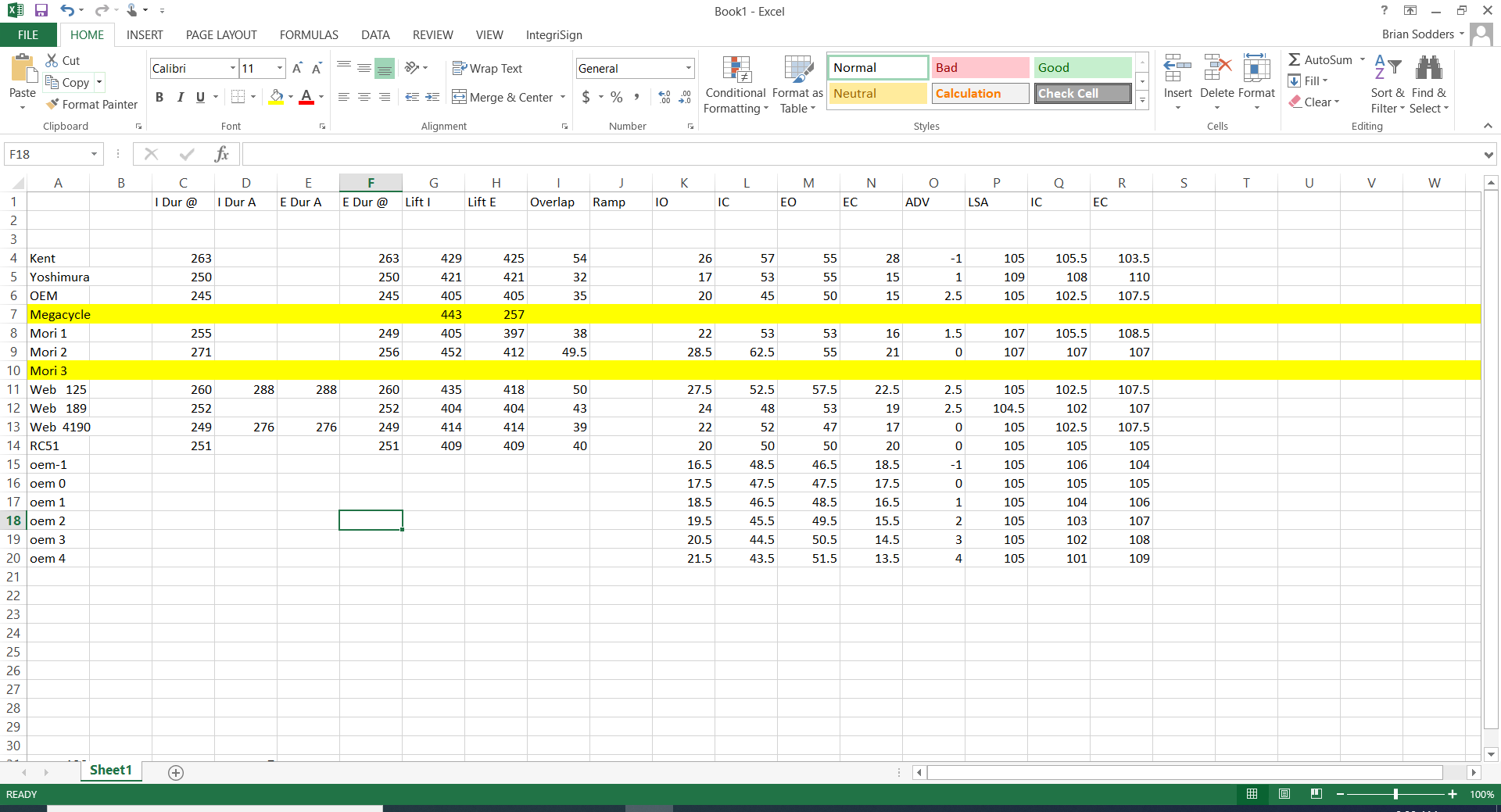Toggle Align Right horizontal alignment
Screen dimensions: 1501x812
point(385,97)
